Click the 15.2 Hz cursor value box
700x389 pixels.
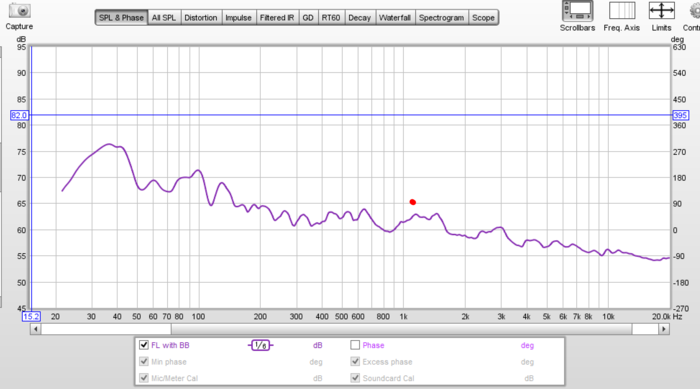[31, 317]
